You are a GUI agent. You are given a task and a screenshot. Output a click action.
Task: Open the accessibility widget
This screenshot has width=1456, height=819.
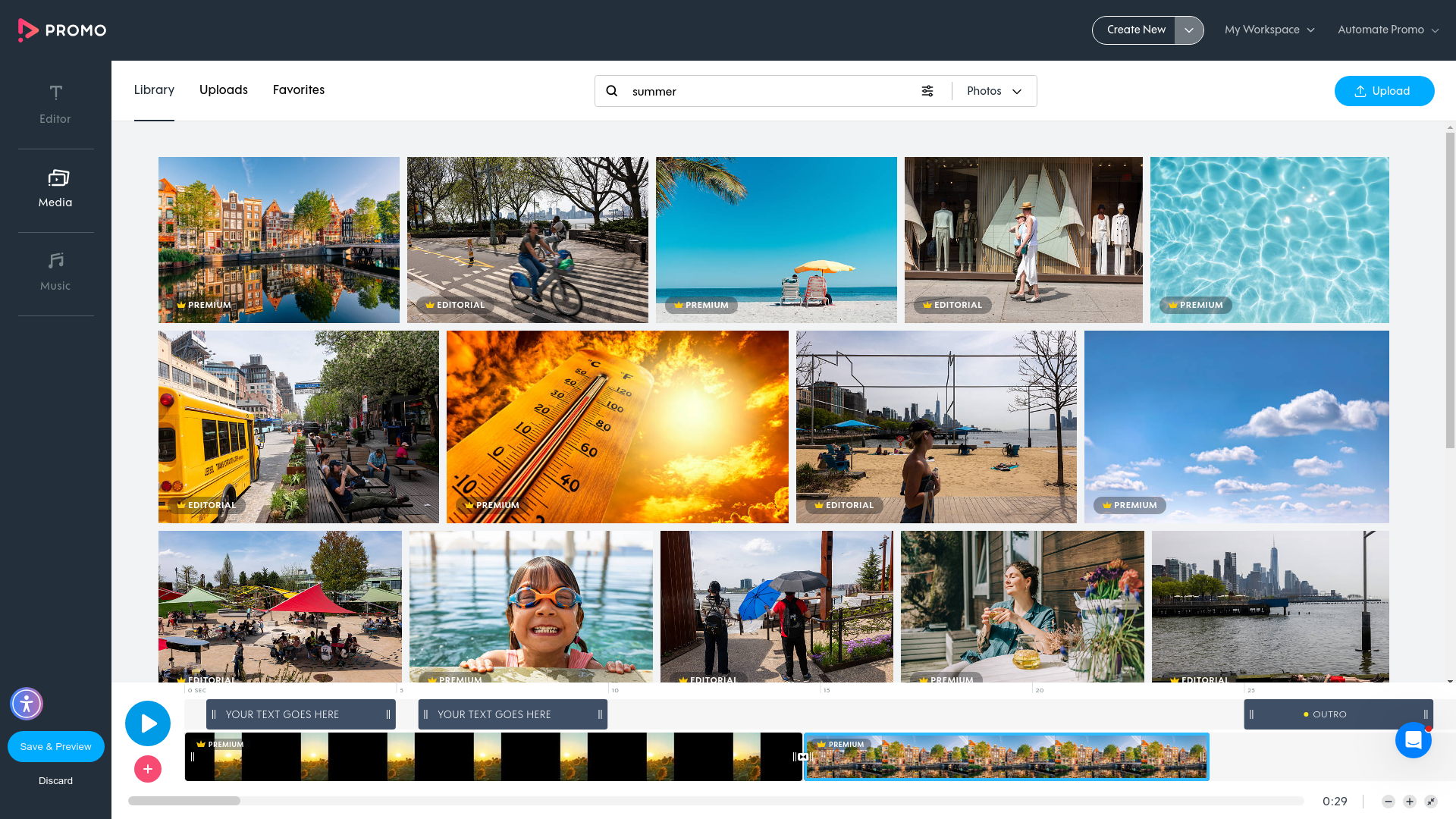click(x=27, y=704)
